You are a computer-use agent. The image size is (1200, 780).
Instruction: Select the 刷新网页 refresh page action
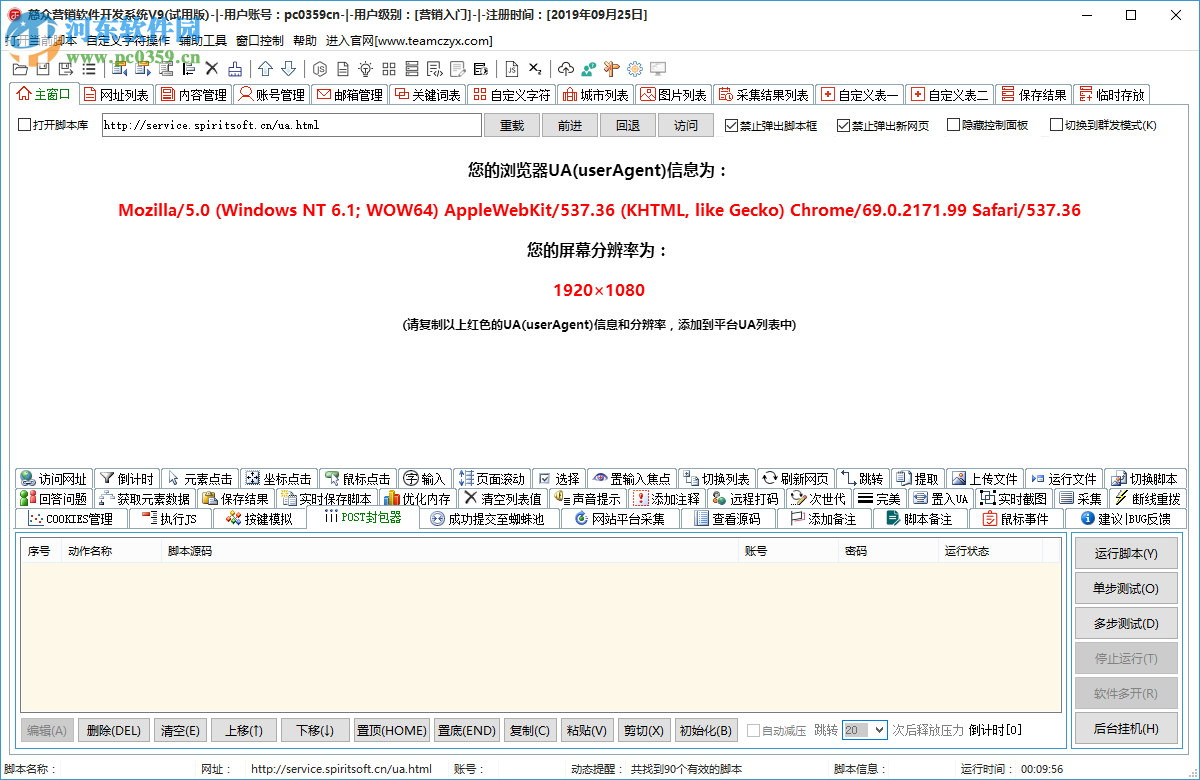pyautogui.click(x=796, y=478)
